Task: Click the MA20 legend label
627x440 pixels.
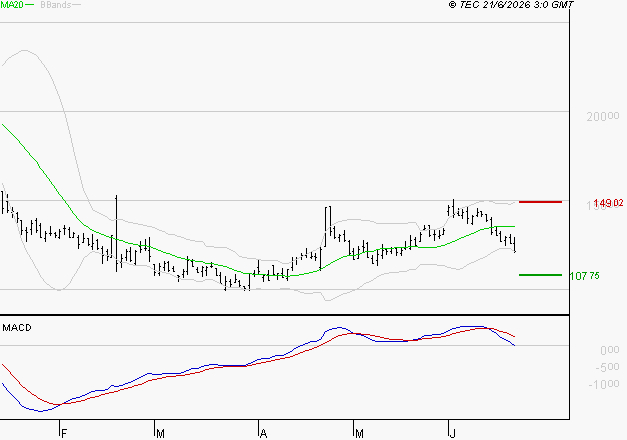Action: (12, 5)
